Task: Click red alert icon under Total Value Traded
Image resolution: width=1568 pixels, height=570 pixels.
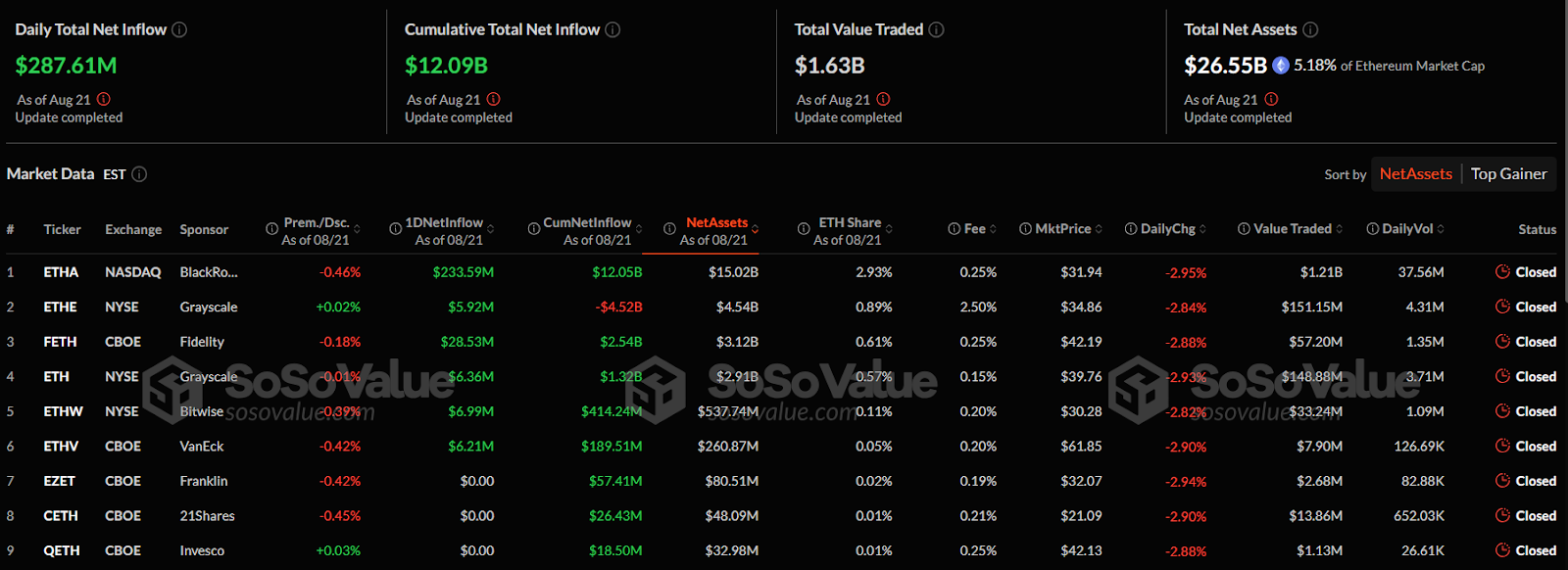Action: (884, 99)
